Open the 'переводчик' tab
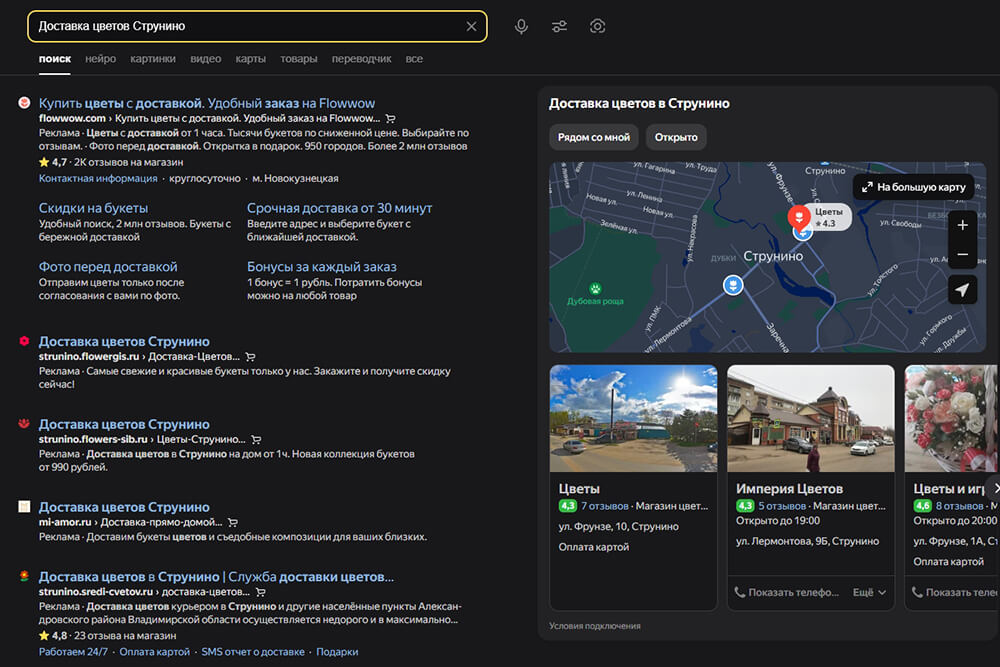This screenshot has width=1000, height=667. click(x=362, y=59)
